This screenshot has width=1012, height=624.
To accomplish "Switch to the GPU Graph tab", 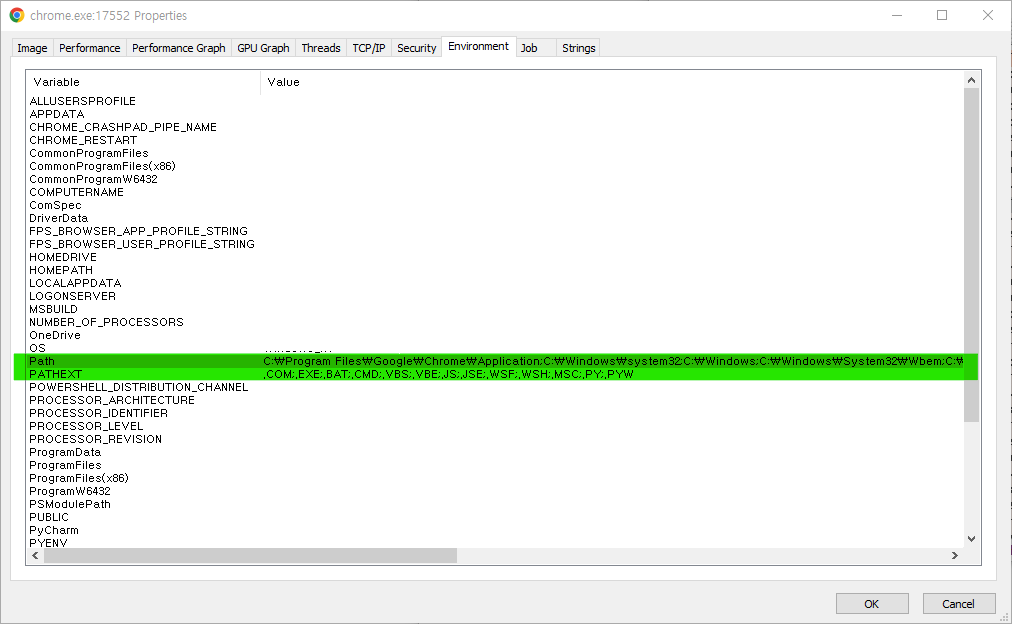I will [x=263, y=48].
